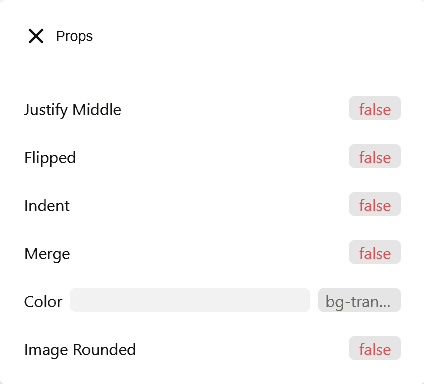Toggle the Justify Middle false value
Screen dimensions: 424x384
375,108
